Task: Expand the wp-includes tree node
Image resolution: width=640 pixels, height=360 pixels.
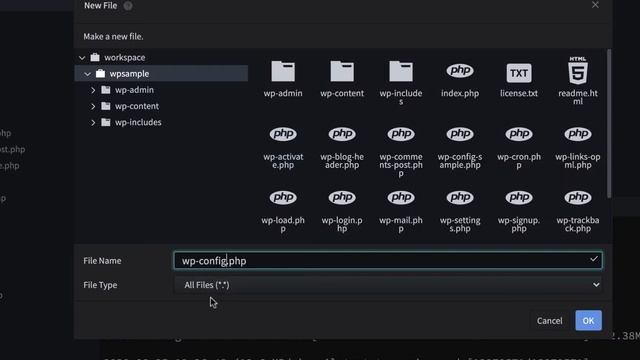Action: point(93,122)
